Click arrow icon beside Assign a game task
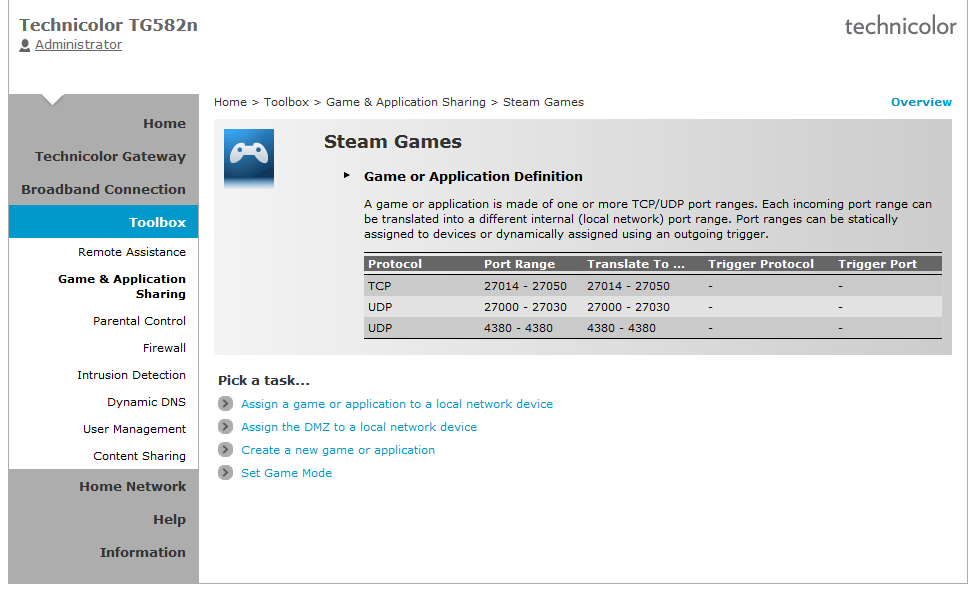 225,404
